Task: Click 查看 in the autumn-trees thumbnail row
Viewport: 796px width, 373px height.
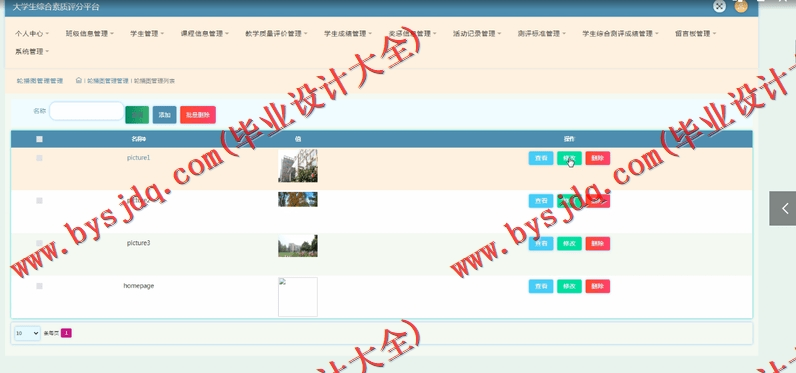Action: click(541, 201)
